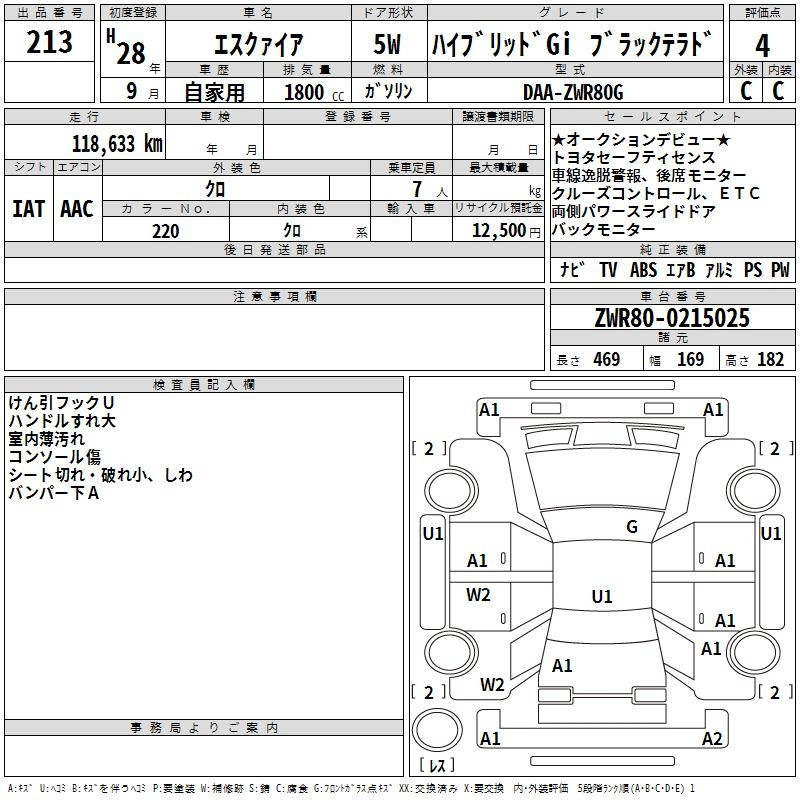Image resolution: width=800 pixels, height=800 pixels.
Task: Click the TV equipment entry
Action: (x=608, y=269)
